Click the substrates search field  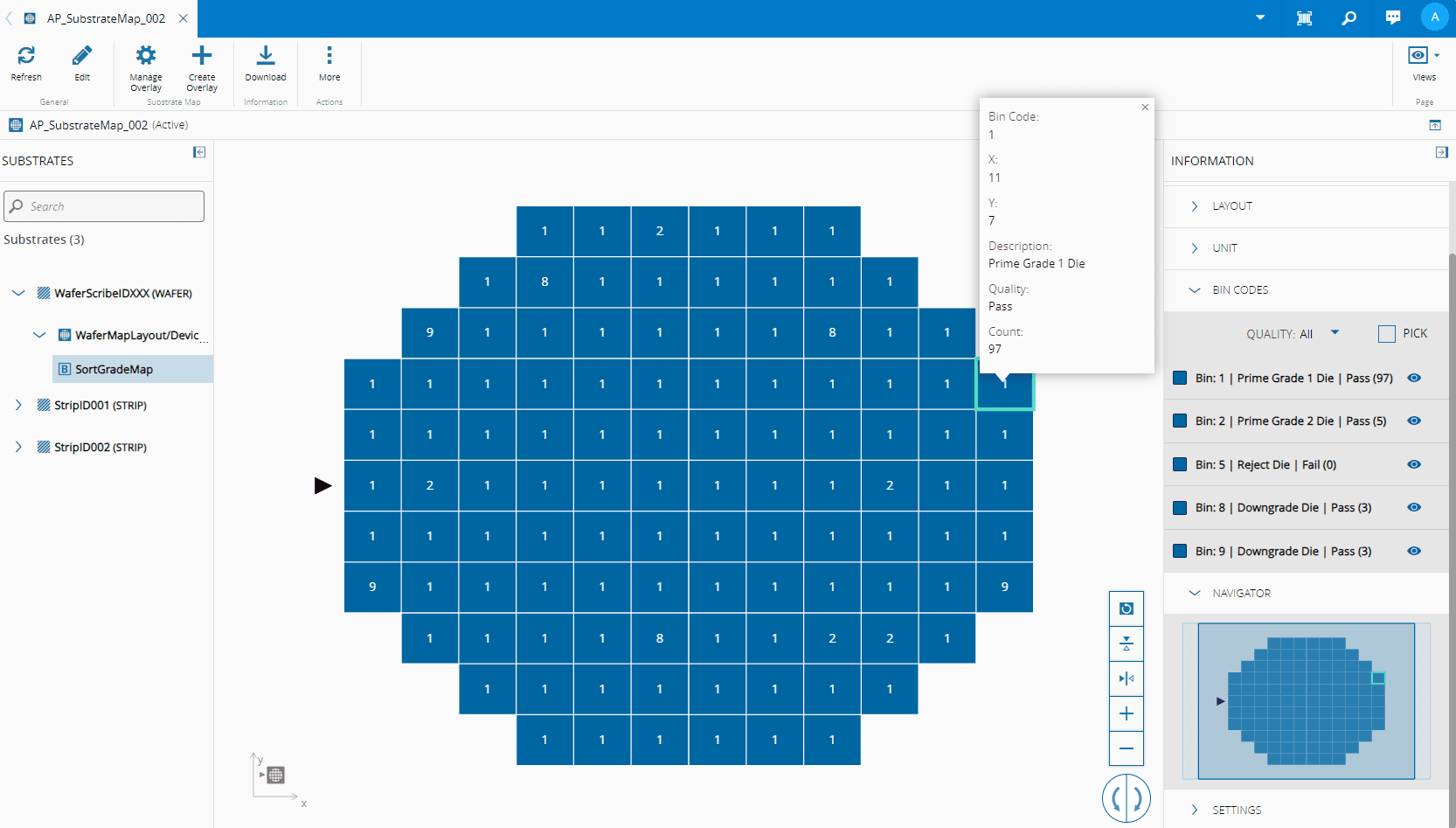pyautogui.click(x=104, y=206)
